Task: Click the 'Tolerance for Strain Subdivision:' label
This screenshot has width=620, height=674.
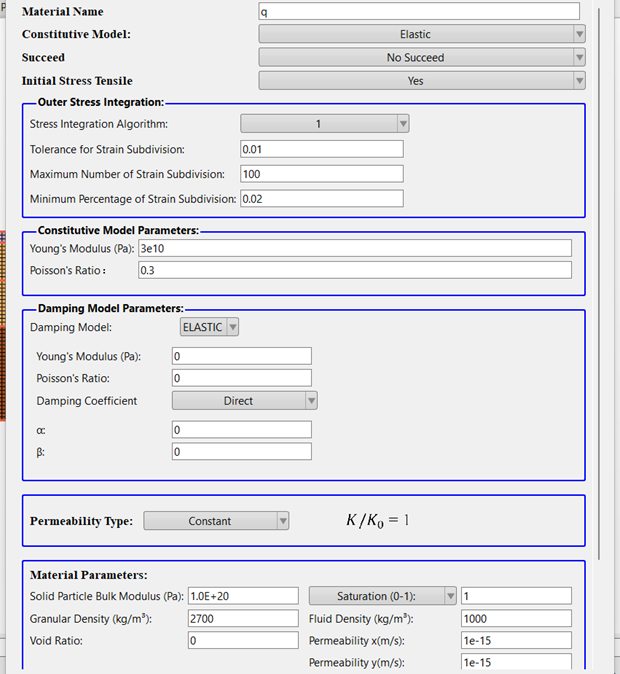Action: click(x=107, y=149)
